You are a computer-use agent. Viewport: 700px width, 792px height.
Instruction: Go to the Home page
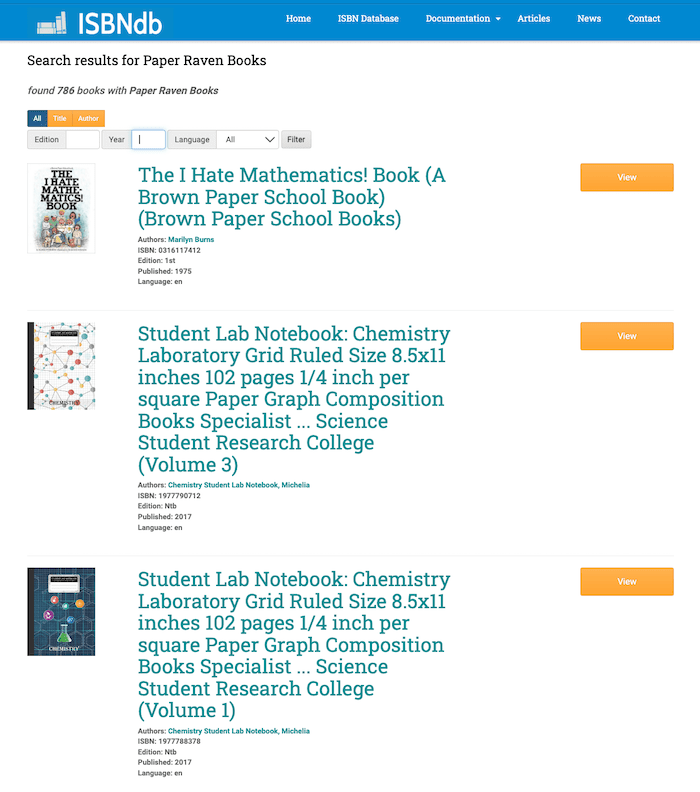(298, 19)
